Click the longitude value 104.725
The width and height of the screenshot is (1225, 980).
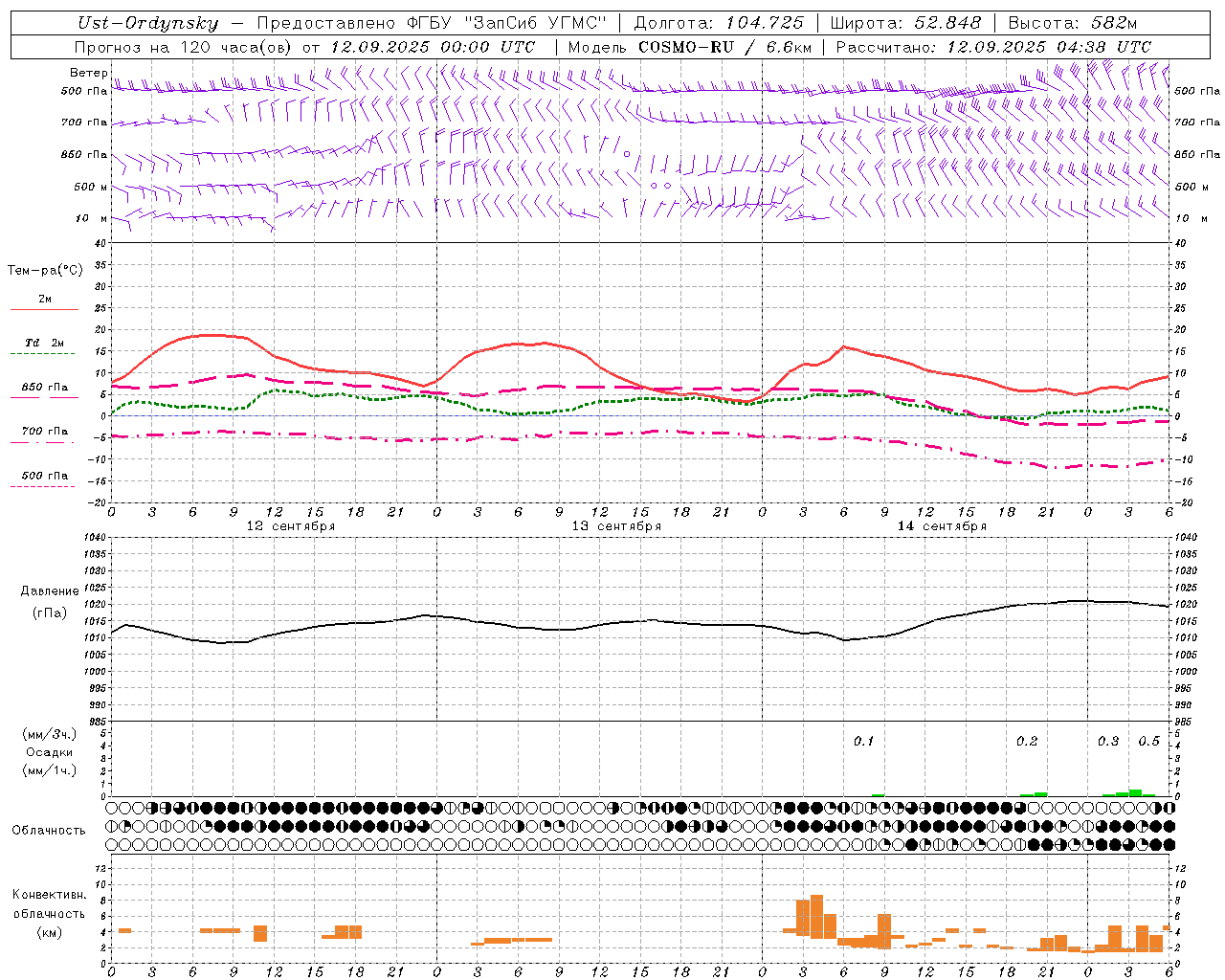[765, 23]
